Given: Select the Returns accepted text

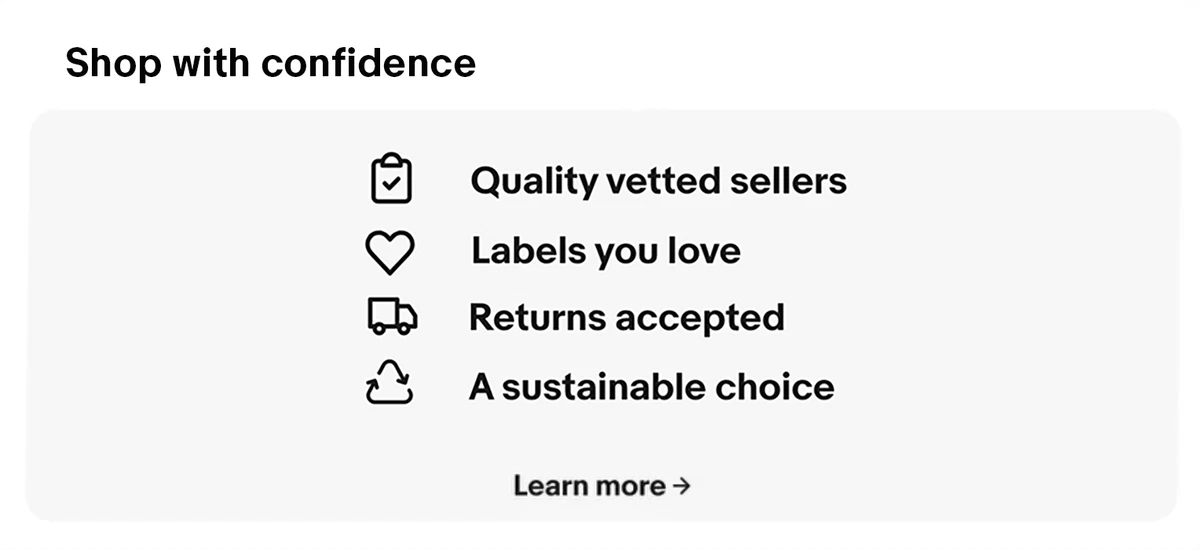Looking at the screenshot, I should 626,318.
